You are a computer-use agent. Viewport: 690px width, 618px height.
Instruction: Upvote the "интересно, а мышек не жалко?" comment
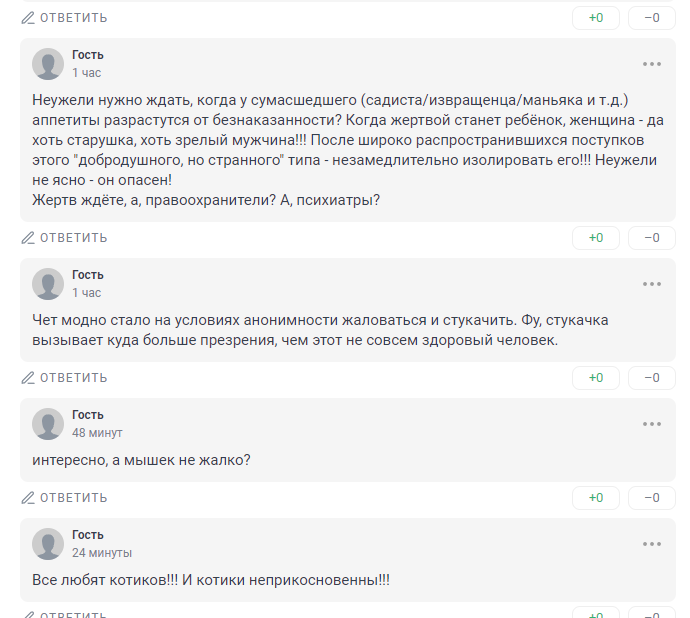pos(596,498)
